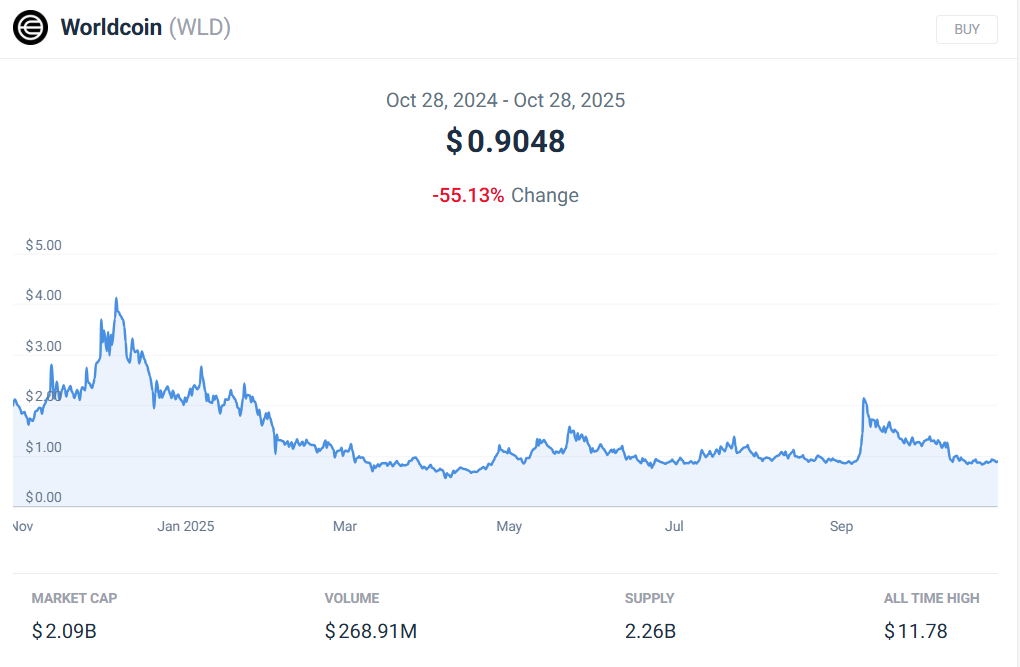Click the $3.00 y-axis label

pyautogui.click(x=43, y=347)
